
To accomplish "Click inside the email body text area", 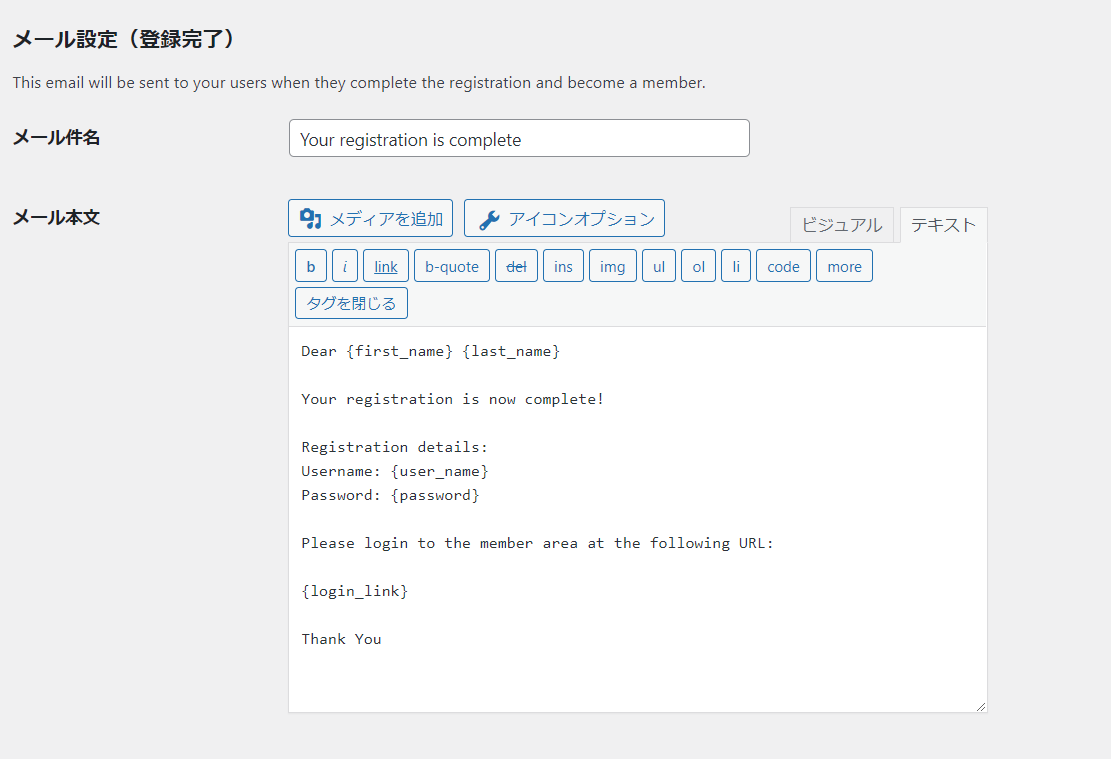I will 638,519.
